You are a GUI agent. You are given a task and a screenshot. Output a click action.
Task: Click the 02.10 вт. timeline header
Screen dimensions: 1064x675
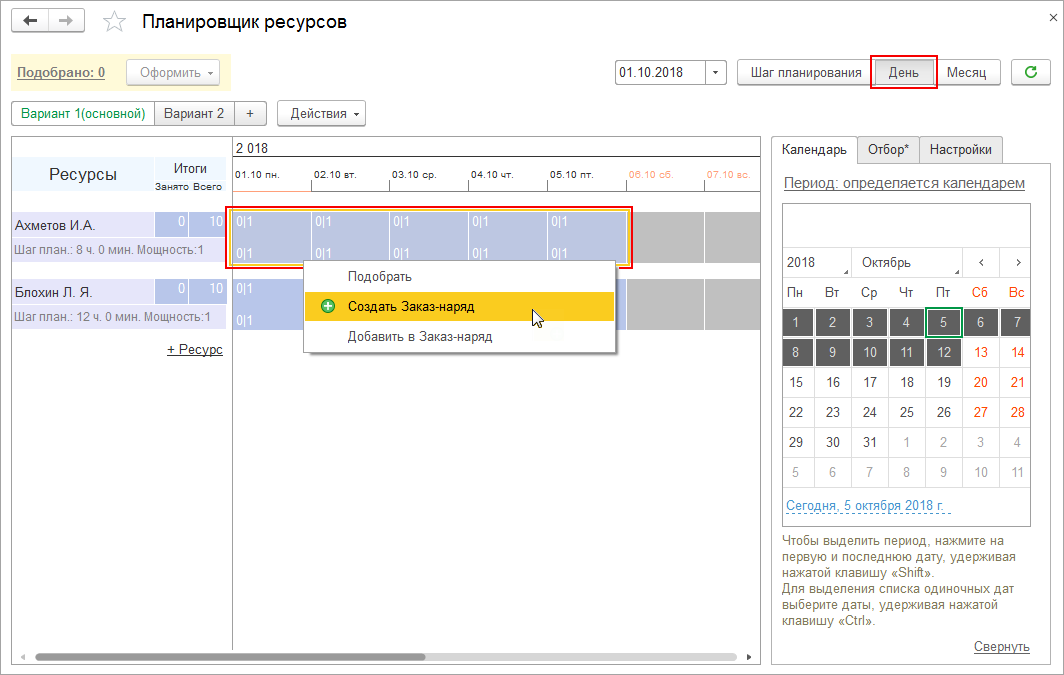[x=335, y=174]
